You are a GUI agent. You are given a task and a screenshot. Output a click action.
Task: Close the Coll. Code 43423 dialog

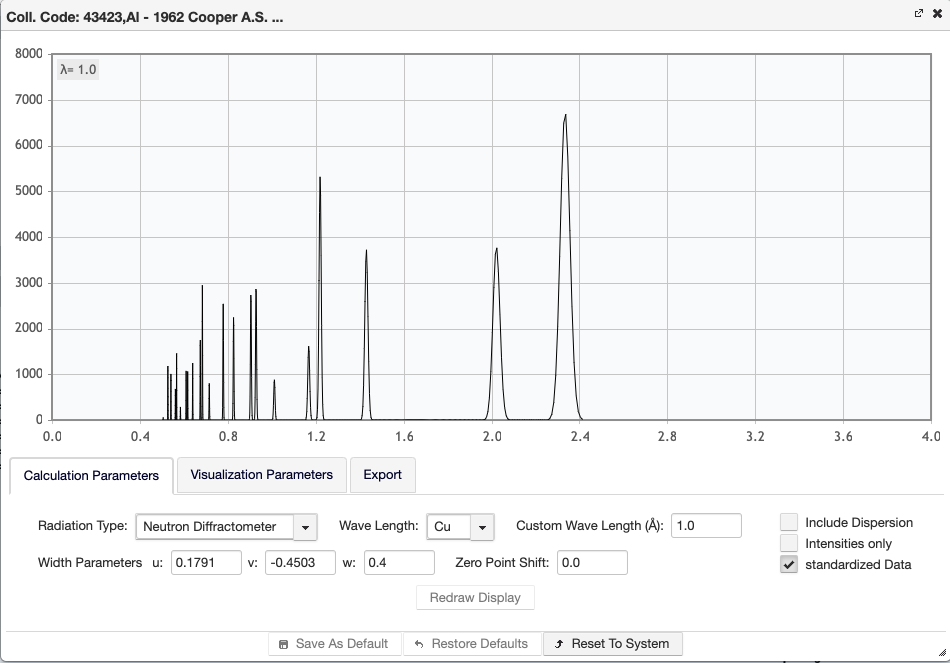tap(937, 14)
